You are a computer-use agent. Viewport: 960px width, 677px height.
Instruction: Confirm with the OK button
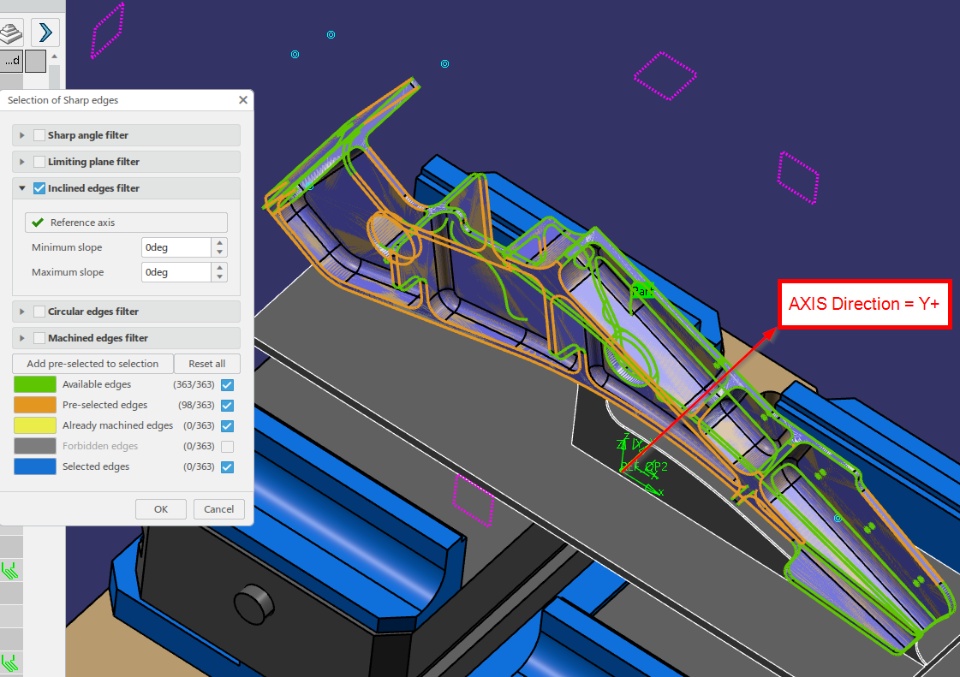160,509
